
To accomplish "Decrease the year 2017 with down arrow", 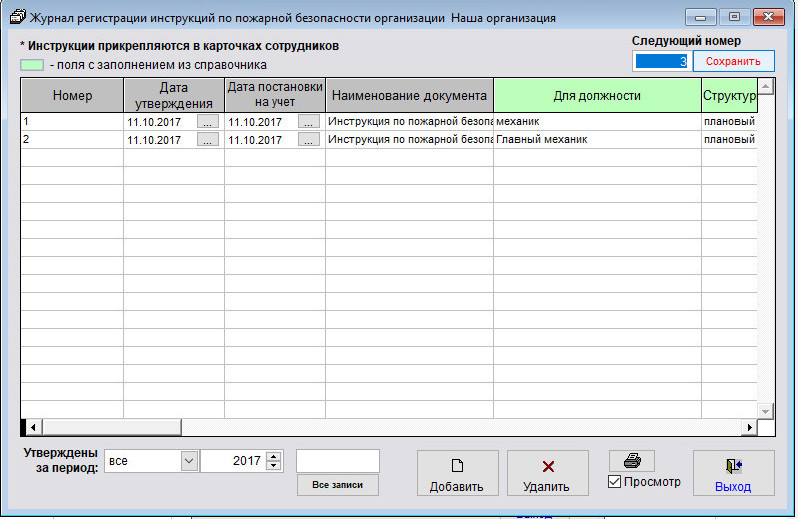I will pos(274,466).
